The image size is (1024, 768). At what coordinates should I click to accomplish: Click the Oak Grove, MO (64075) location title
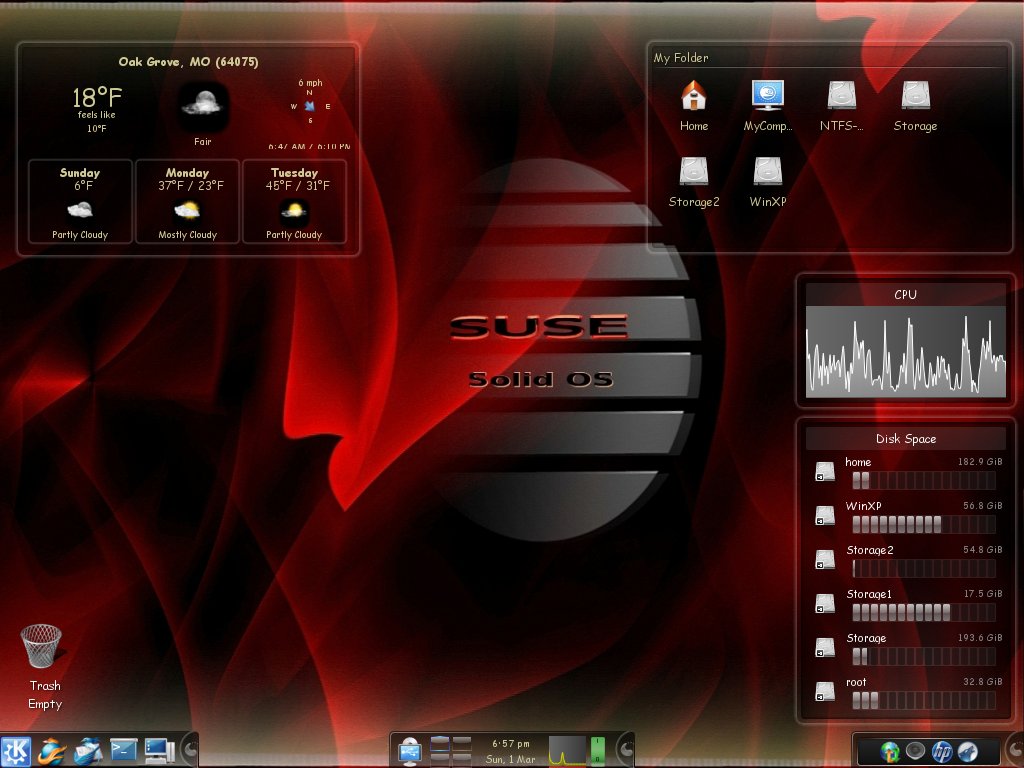[189, 61]
